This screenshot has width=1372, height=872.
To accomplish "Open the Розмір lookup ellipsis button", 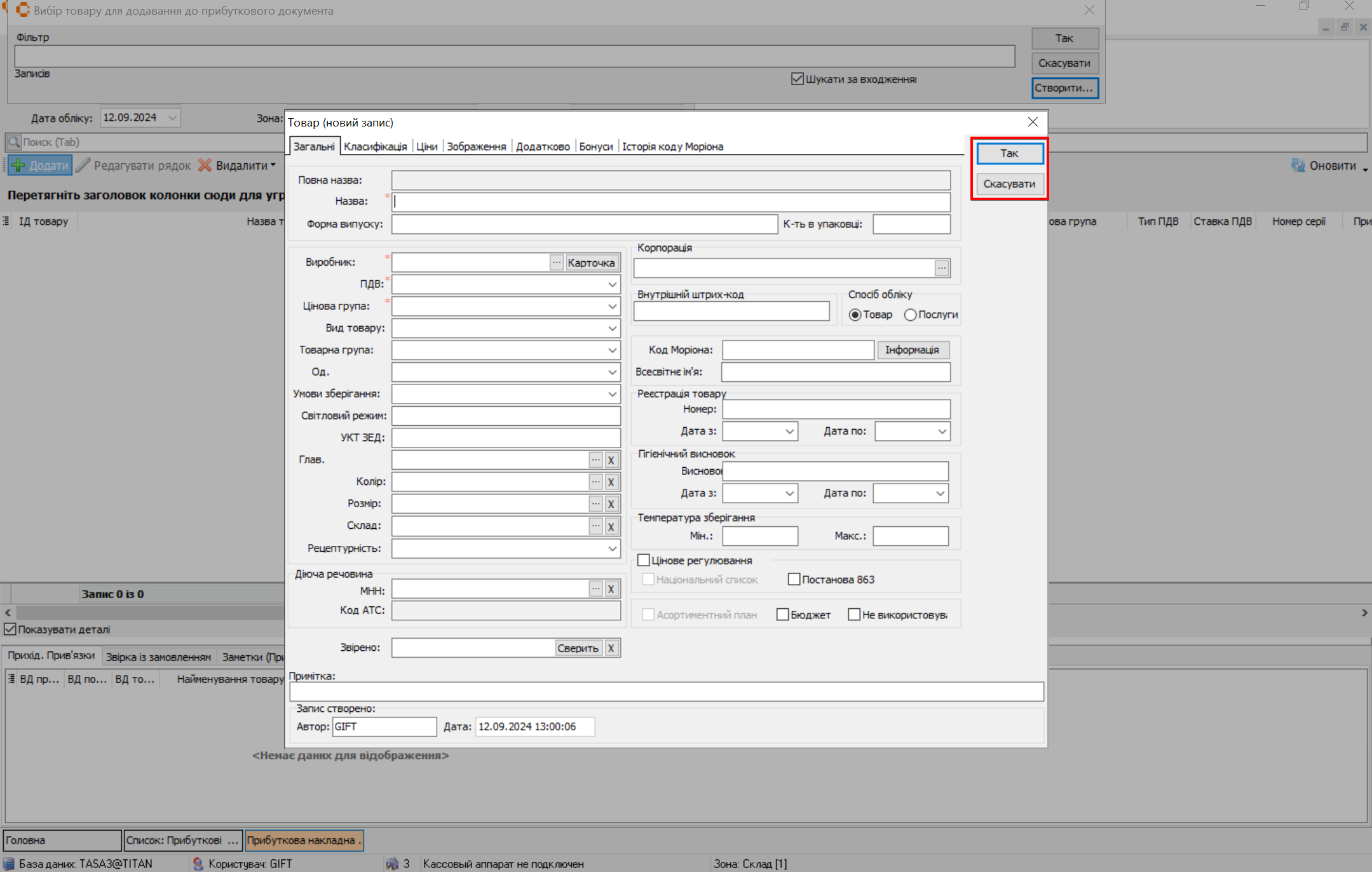I will point(595,504).
